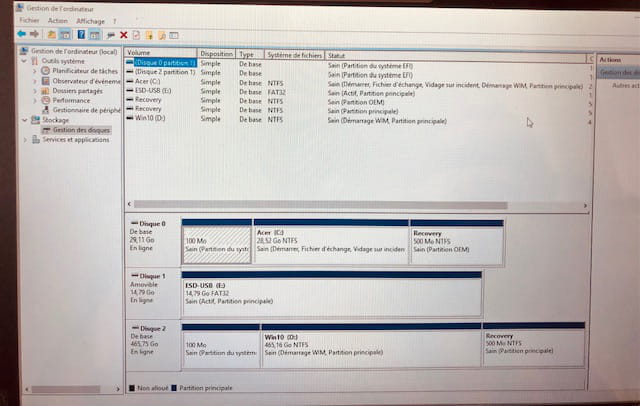Select (Disque 0 partition 1) volume row

point(165,62)
